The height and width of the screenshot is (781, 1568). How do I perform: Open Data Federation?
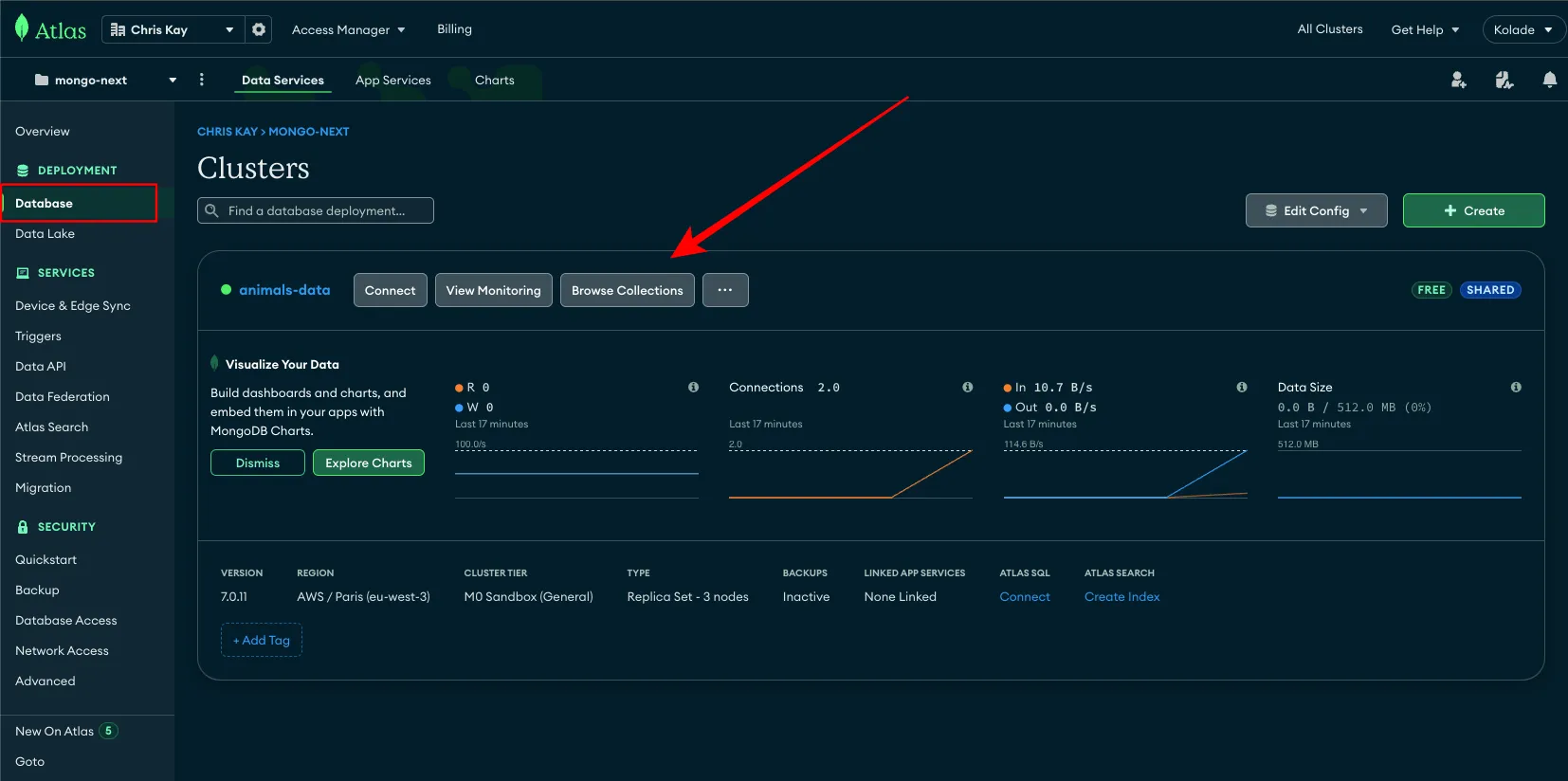coord(63,396)
